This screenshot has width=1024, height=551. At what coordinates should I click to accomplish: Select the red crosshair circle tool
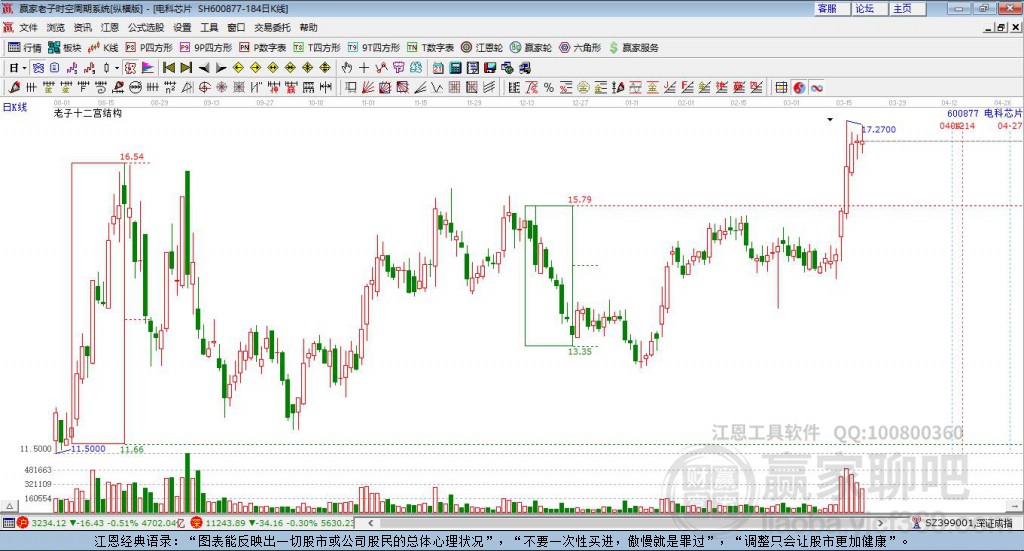tap(204, 87)
